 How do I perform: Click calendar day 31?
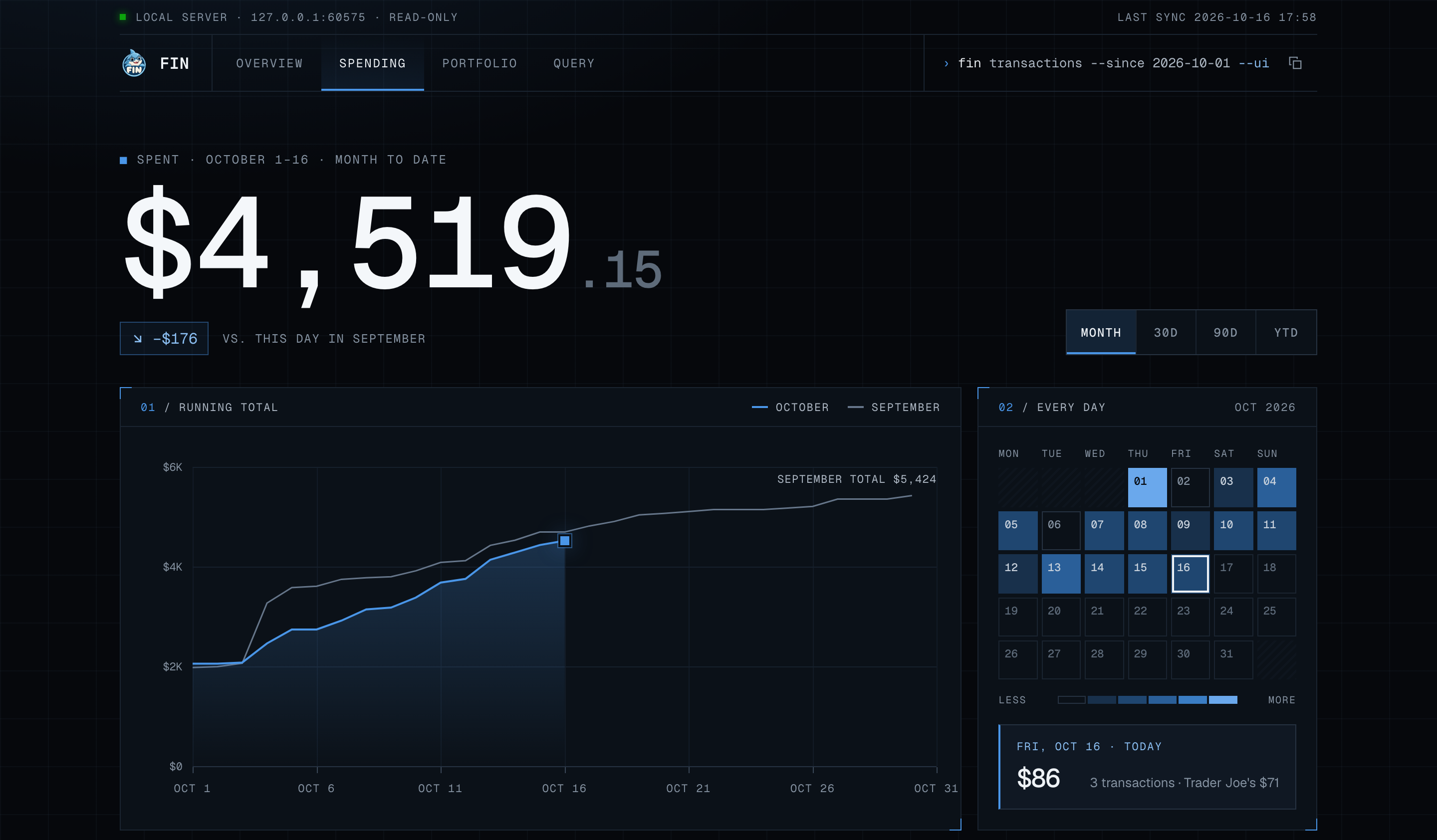click(x=1233, y=660)
